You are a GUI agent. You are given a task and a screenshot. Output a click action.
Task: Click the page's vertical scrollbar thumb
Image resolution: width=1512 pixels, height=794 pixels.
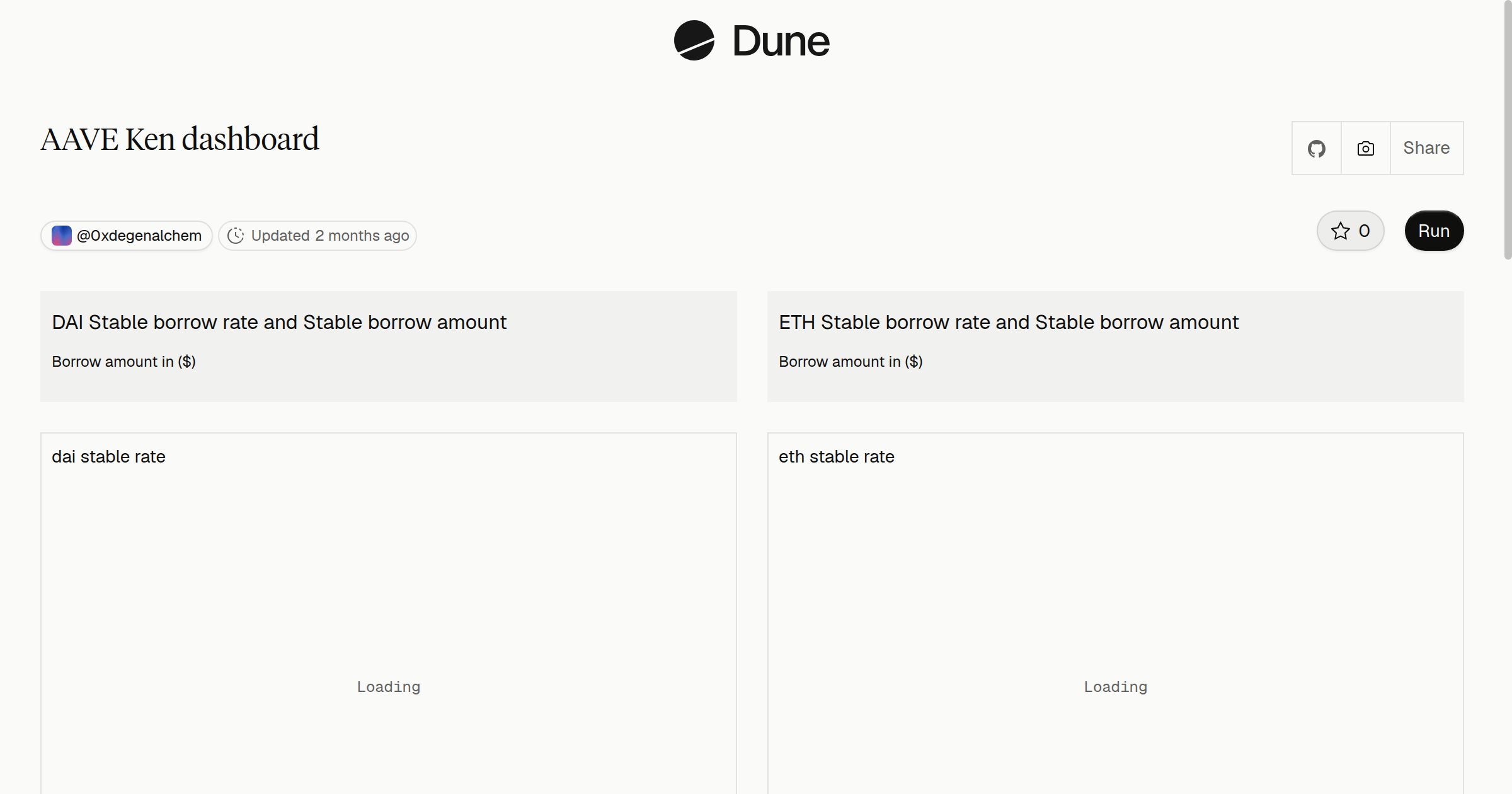tap(1508, 130)
